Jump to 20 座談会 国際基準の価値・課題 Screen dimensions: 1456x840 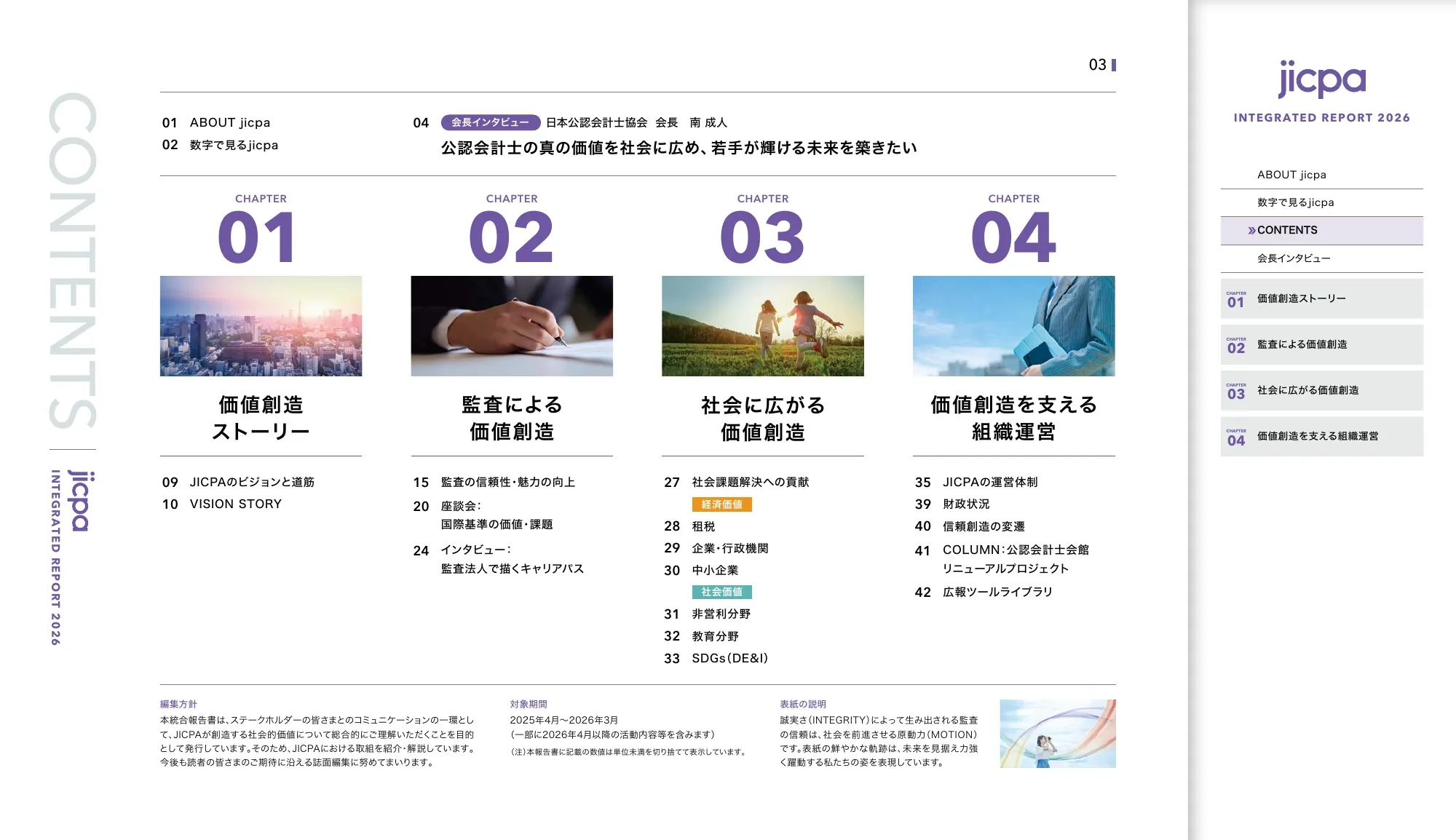point(483,515)
